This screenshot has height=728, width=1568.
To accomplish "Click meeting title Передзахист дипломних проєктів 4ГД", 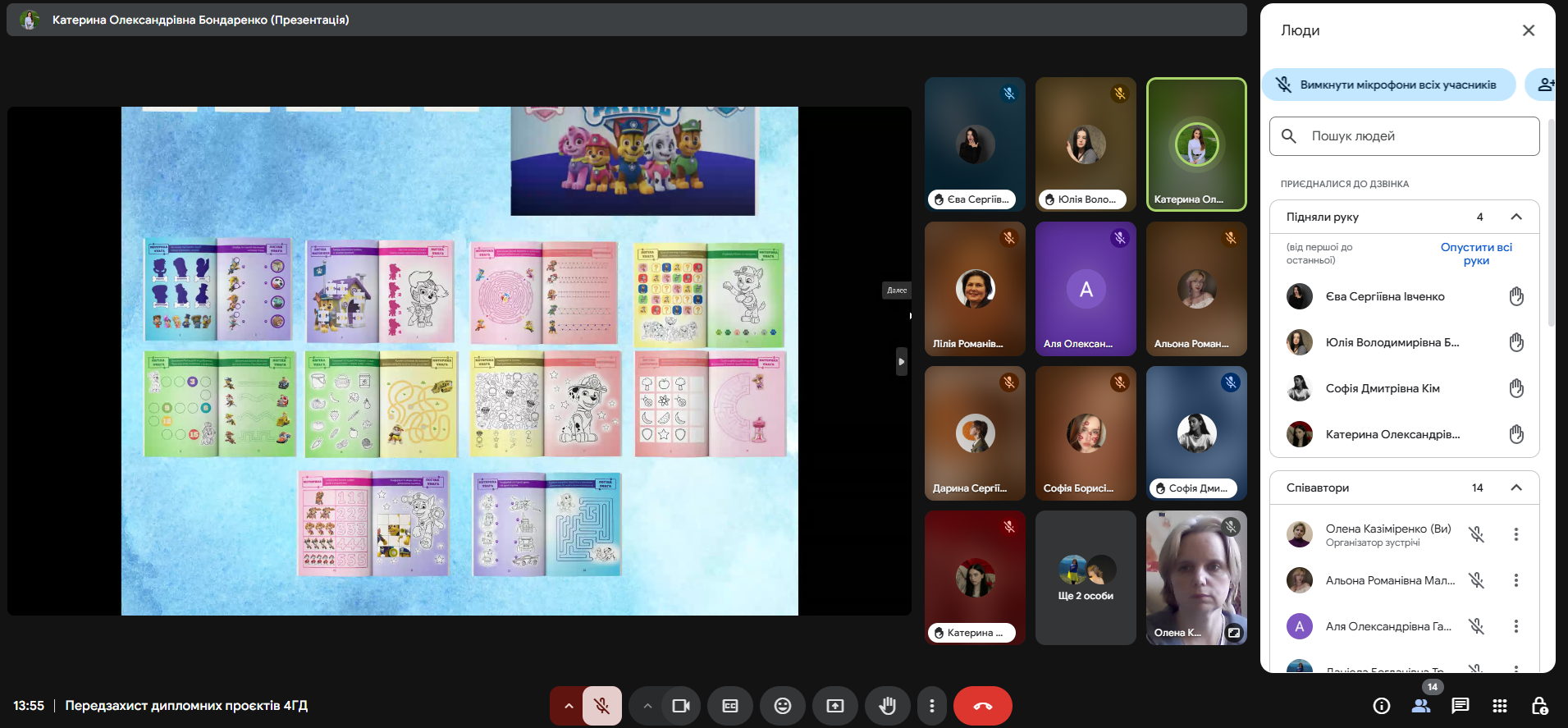I will [x=186, y=706].
